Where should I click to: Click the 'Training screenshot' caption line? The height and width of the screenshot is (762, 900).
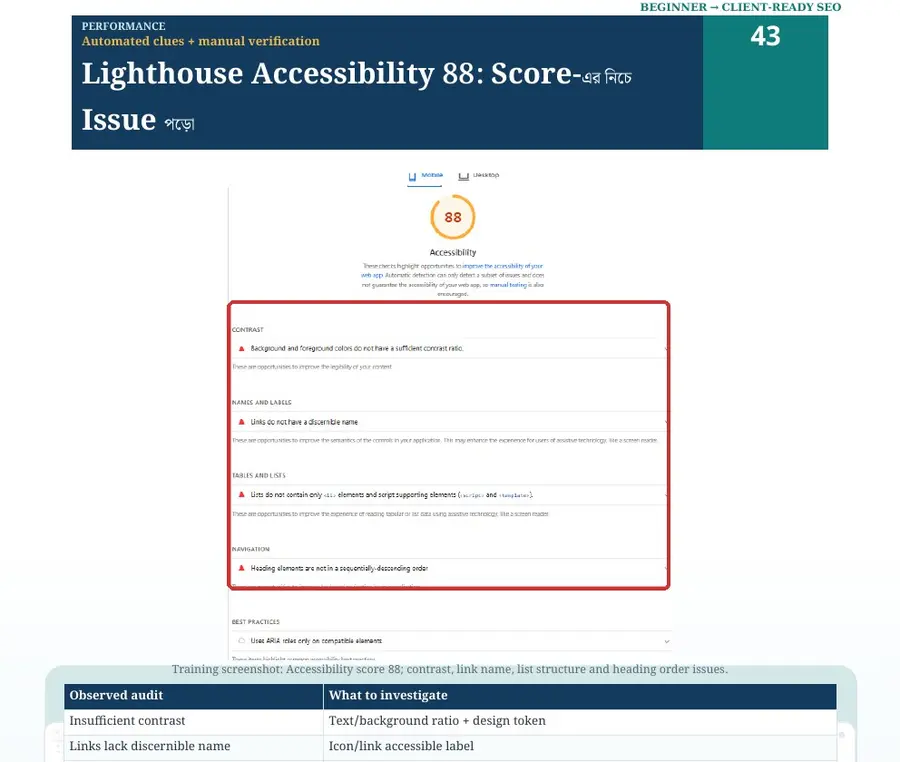pyautogui.click(x=449, y=669)
